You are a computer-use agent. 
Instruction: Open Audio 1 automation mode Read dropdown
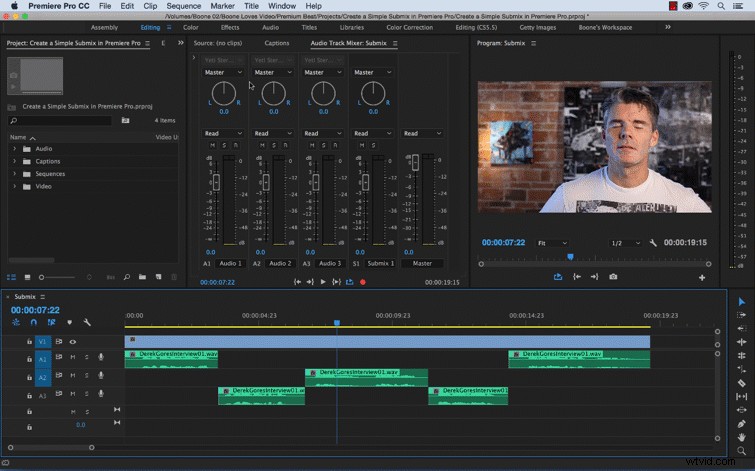point(223,133)
